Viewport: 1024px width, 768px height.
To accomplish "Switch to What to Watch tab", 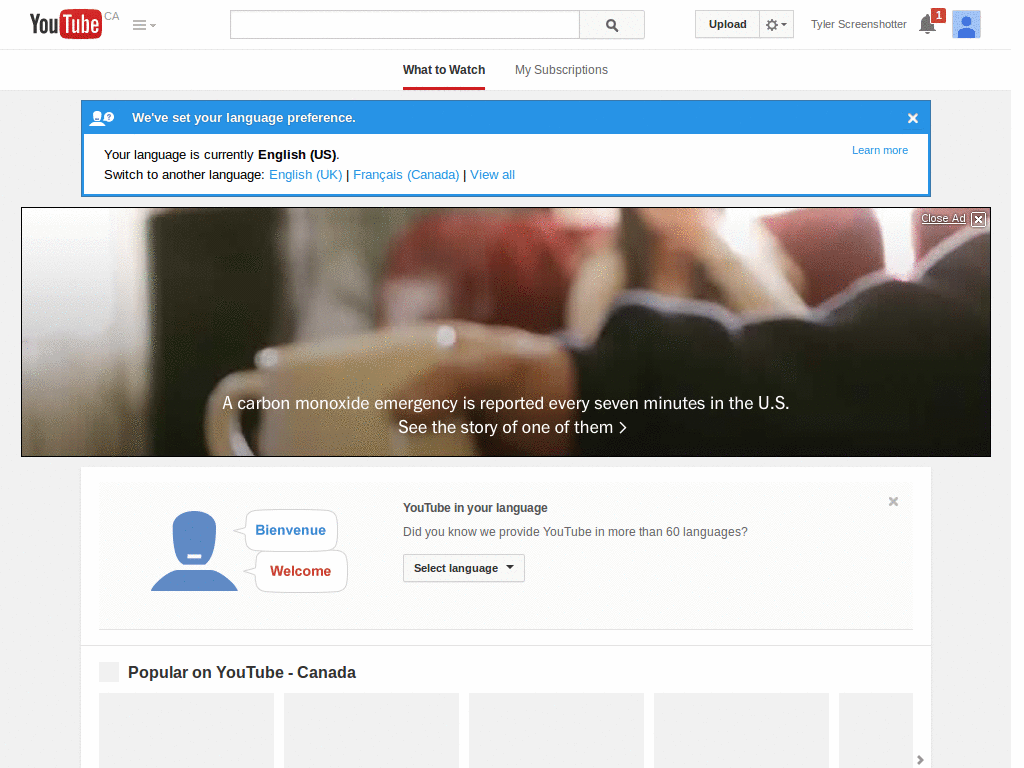I will click(443, 70).
